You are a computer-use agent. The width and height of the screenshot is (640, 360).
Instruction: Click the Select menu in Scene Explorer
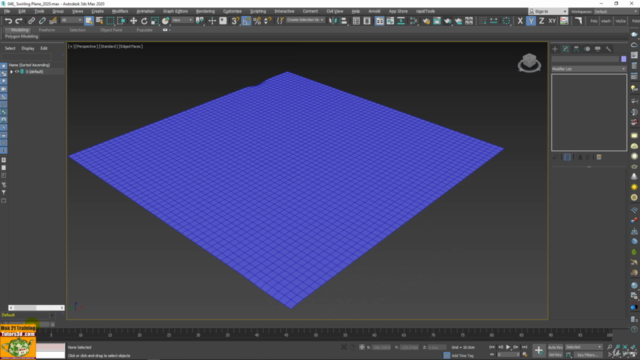pyautogui.click(x=10, y=49)
